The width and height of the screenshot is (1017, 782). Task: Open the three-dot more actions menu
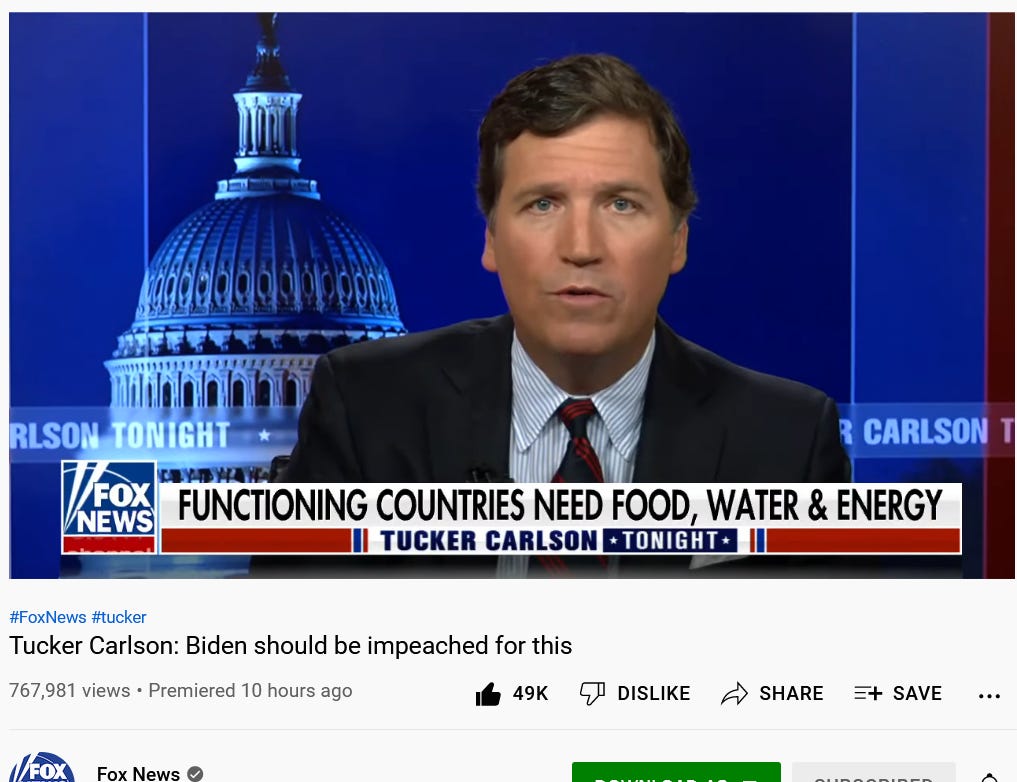point(989,696)
